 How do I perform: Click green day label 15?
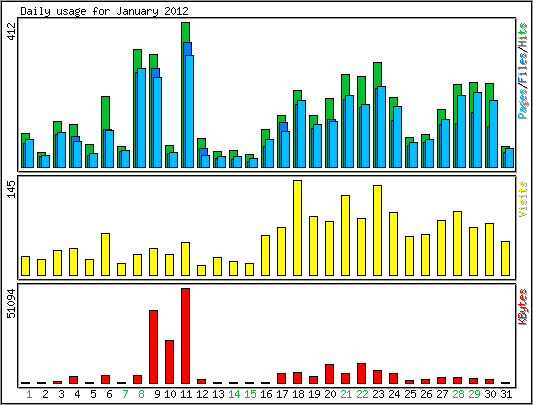250,394
